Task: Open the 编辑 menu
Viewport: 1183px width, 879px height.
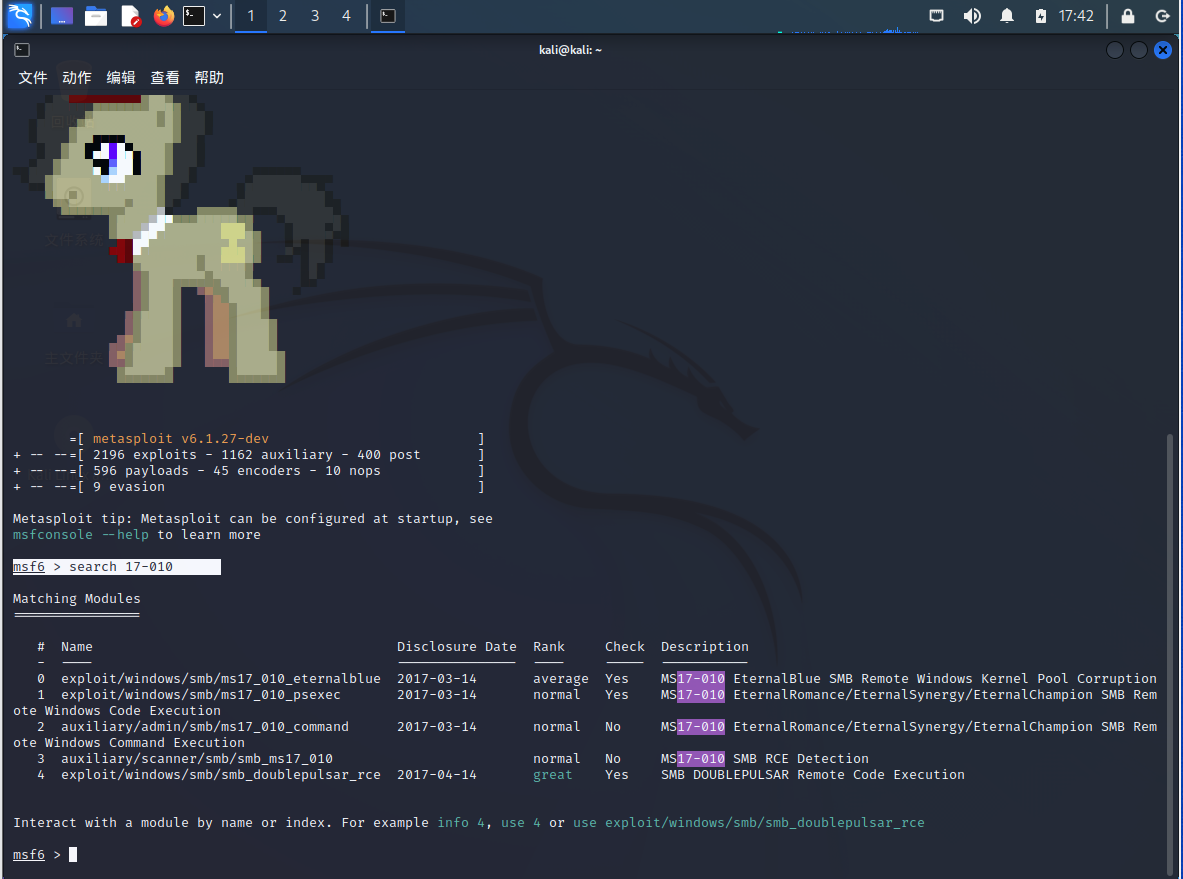Action: 121,78
